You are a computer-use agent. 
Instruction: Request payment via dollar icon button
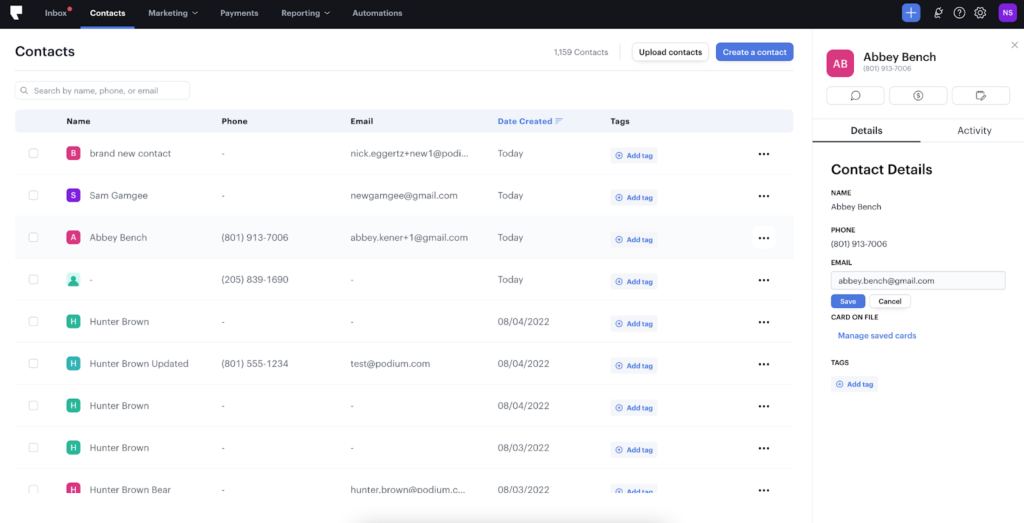tap(918, 95)
